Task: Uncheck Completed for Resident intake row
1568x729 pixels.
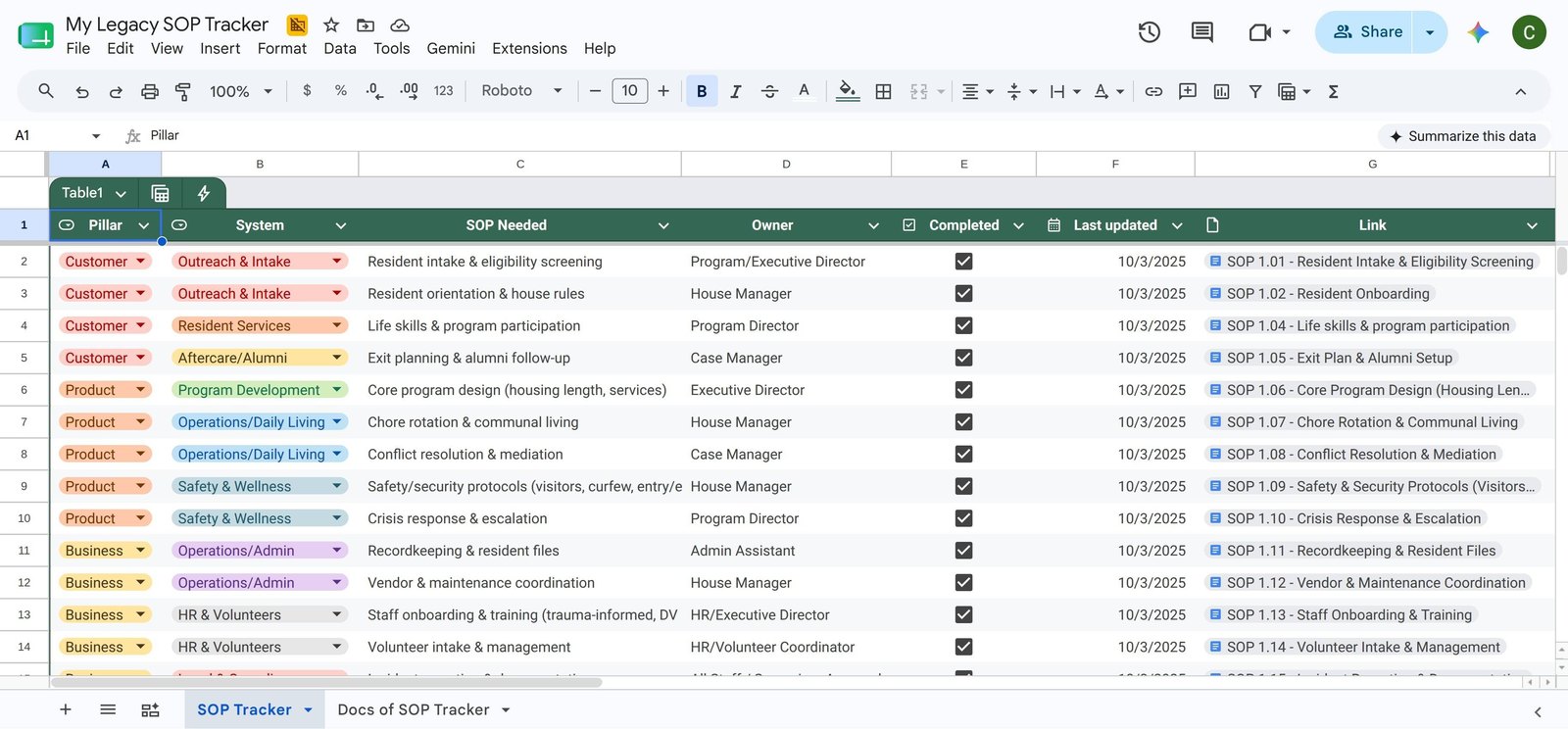Action: tap(963, 262)
